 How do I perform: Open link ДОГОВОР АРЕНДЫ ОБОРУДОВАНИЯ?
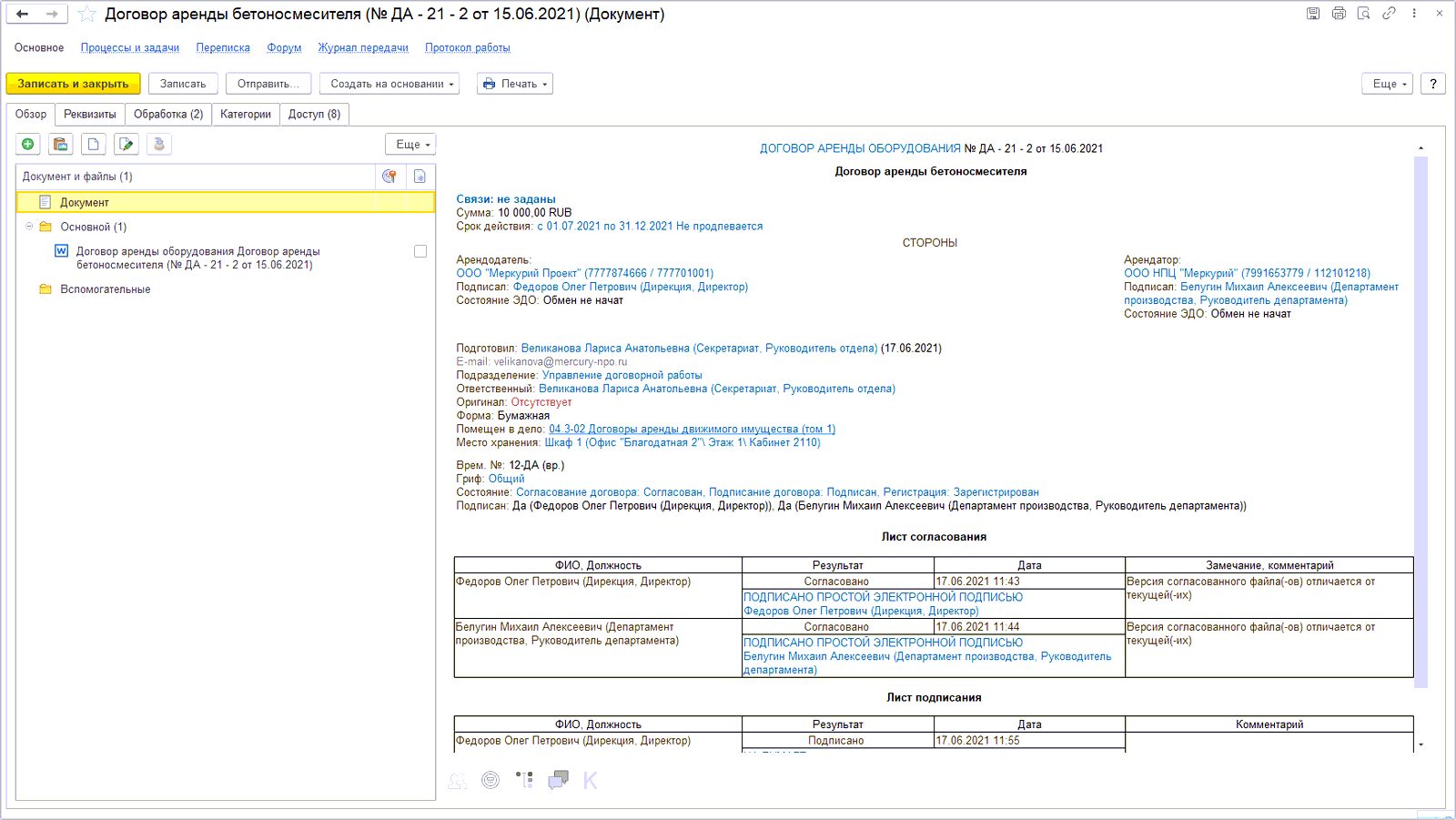point(860,148)
